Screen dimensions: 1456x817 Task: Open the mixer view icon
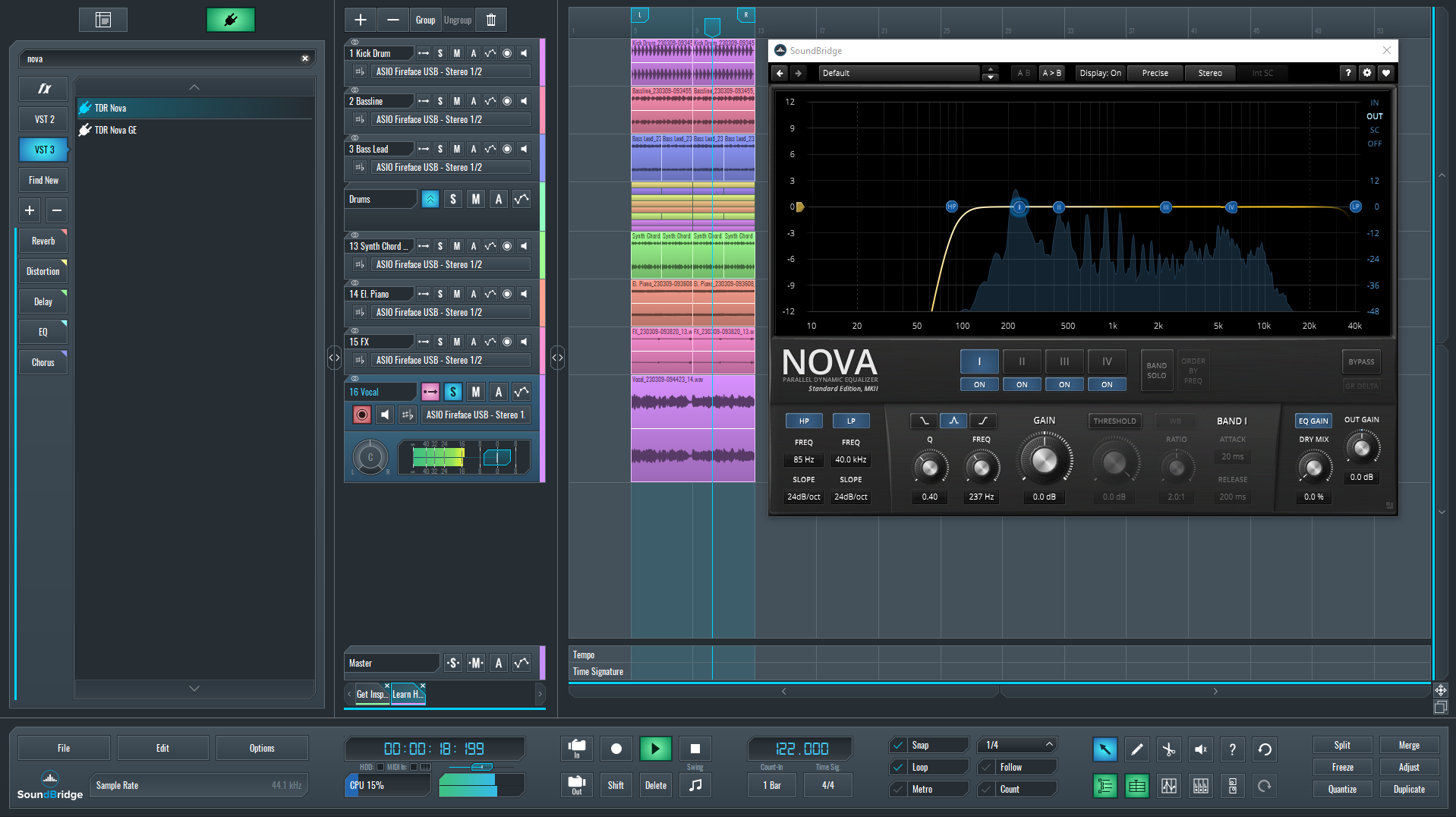[x=1200, y=786]
